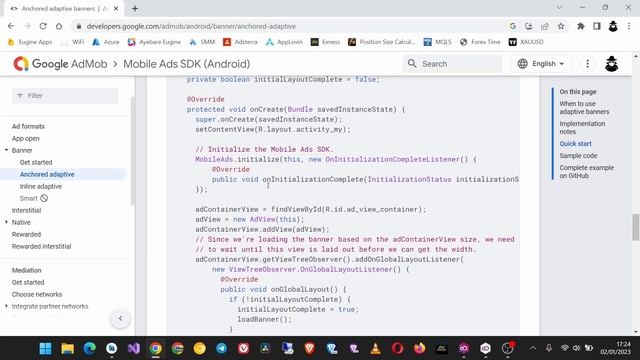Collapse the Banner navigation section
Viewport: 640px width, 360px height.
[7, 150]
